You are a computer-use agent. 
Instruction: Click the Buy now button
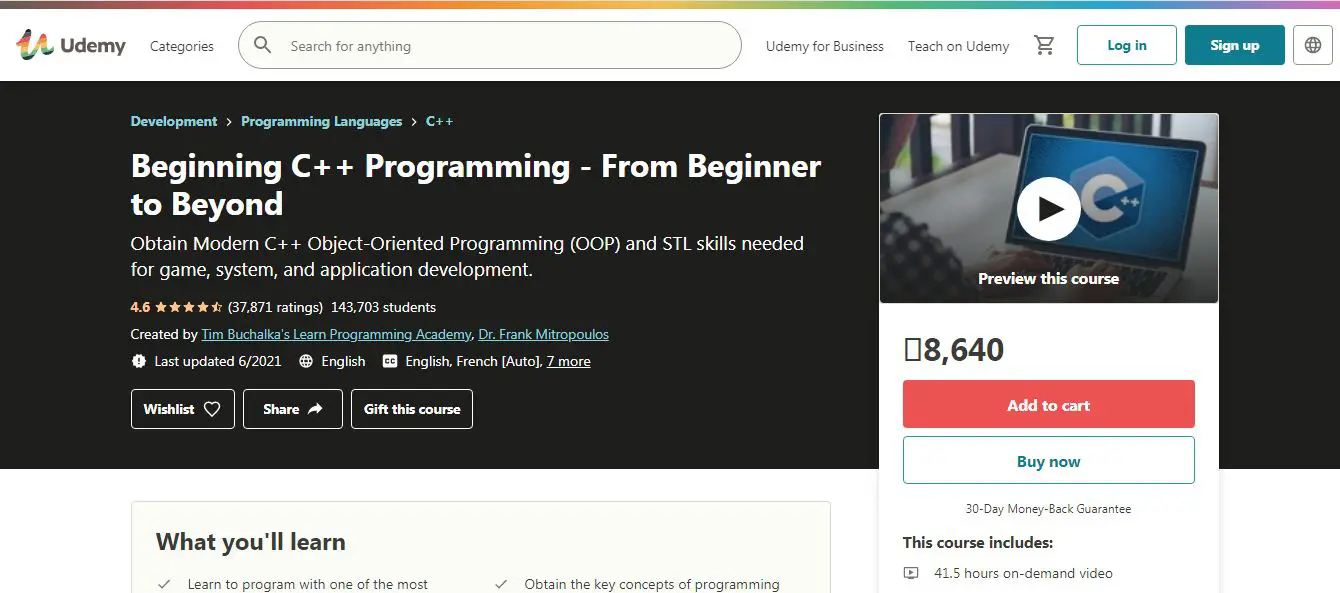point(1048,461)
